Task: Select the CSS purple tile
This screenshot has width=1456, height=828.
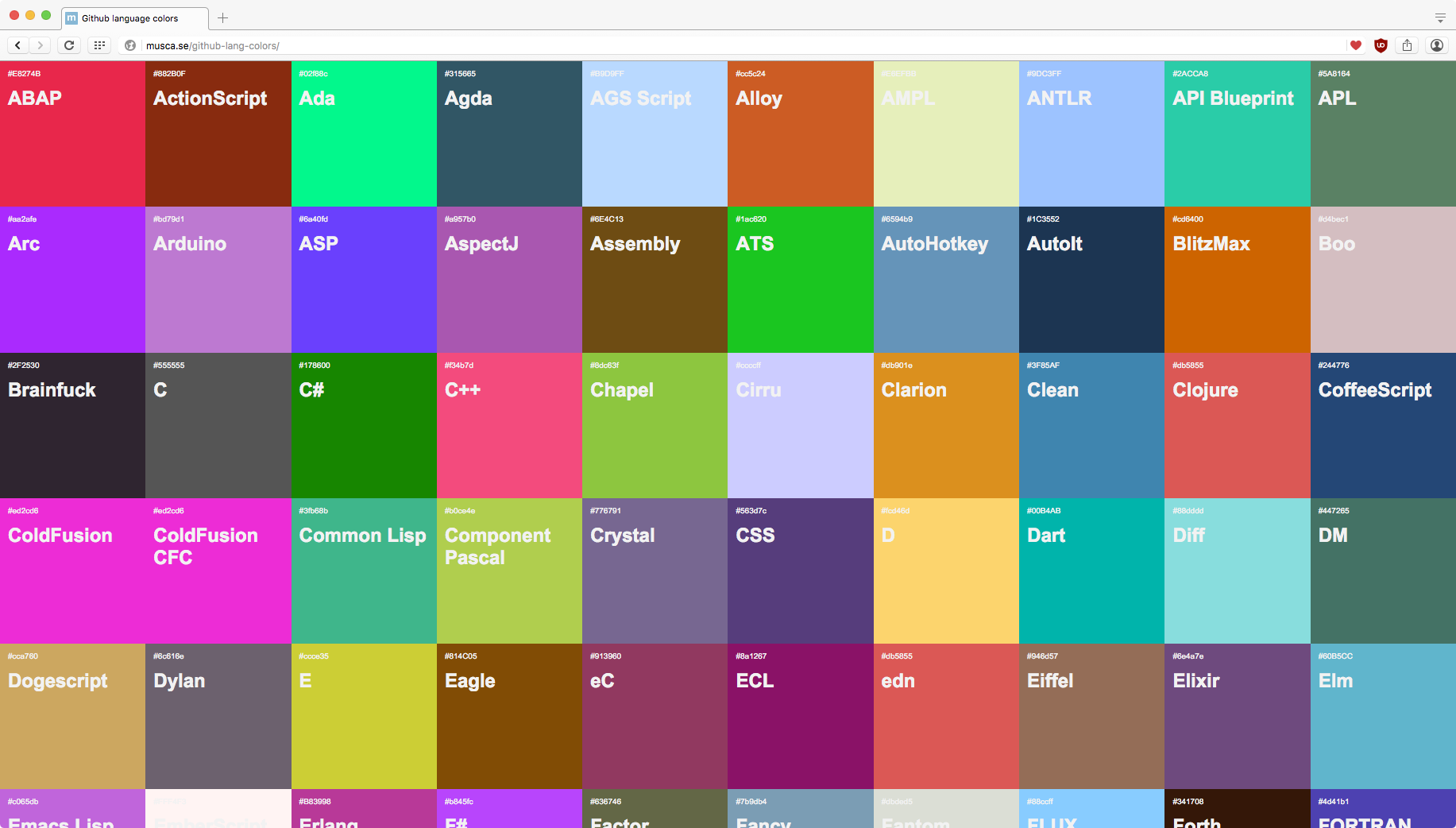Action: coord(801,571)
